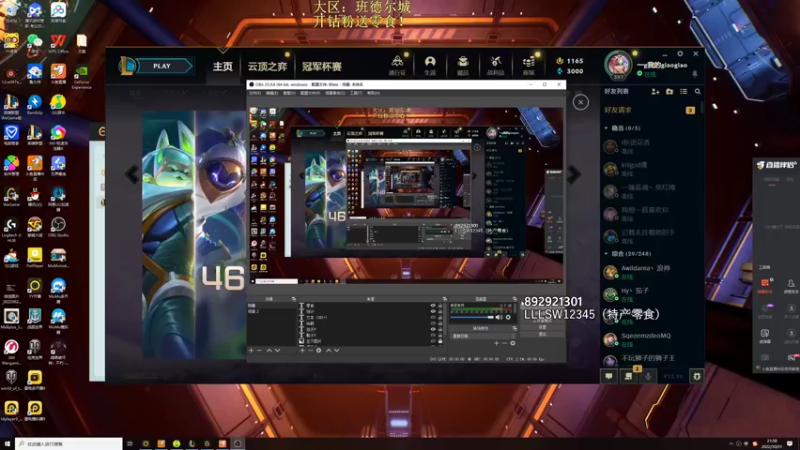Open the OBS mixer channel gear icon
Screen dimensions: 800x450
point(508,317)
